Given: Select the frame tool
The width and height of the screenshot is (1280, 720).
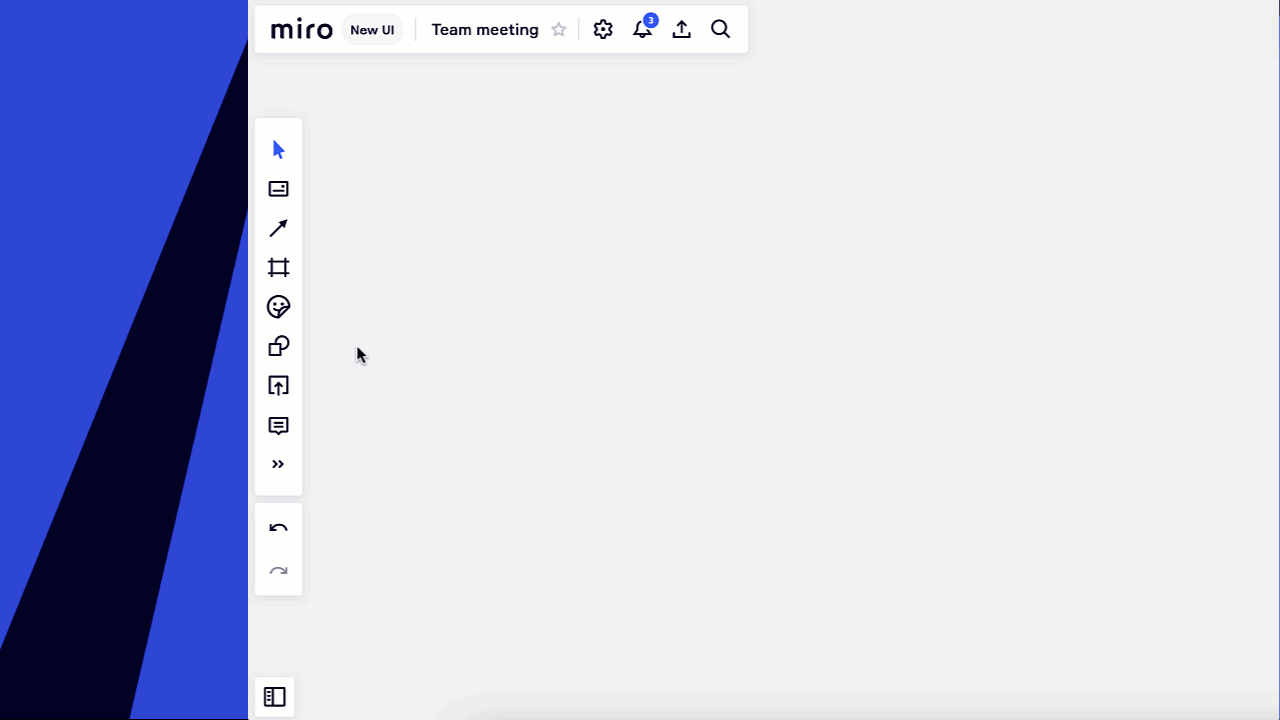Looking at the screenshot, I should (278, 267).
